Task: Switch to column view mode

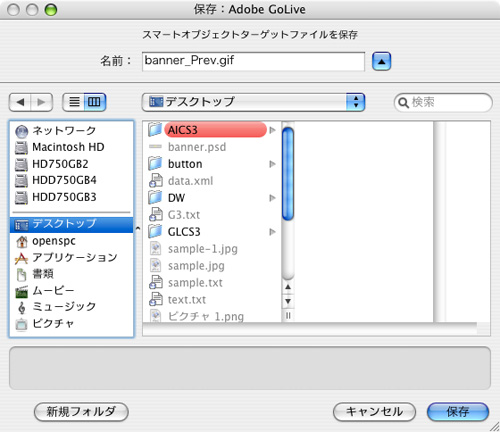Action: click(95, 102)
